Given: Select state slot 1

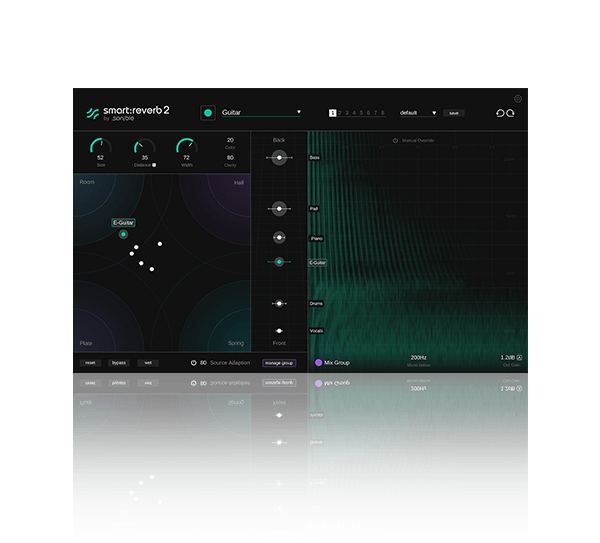Looking at the screenshot, I should click(333, 113).
